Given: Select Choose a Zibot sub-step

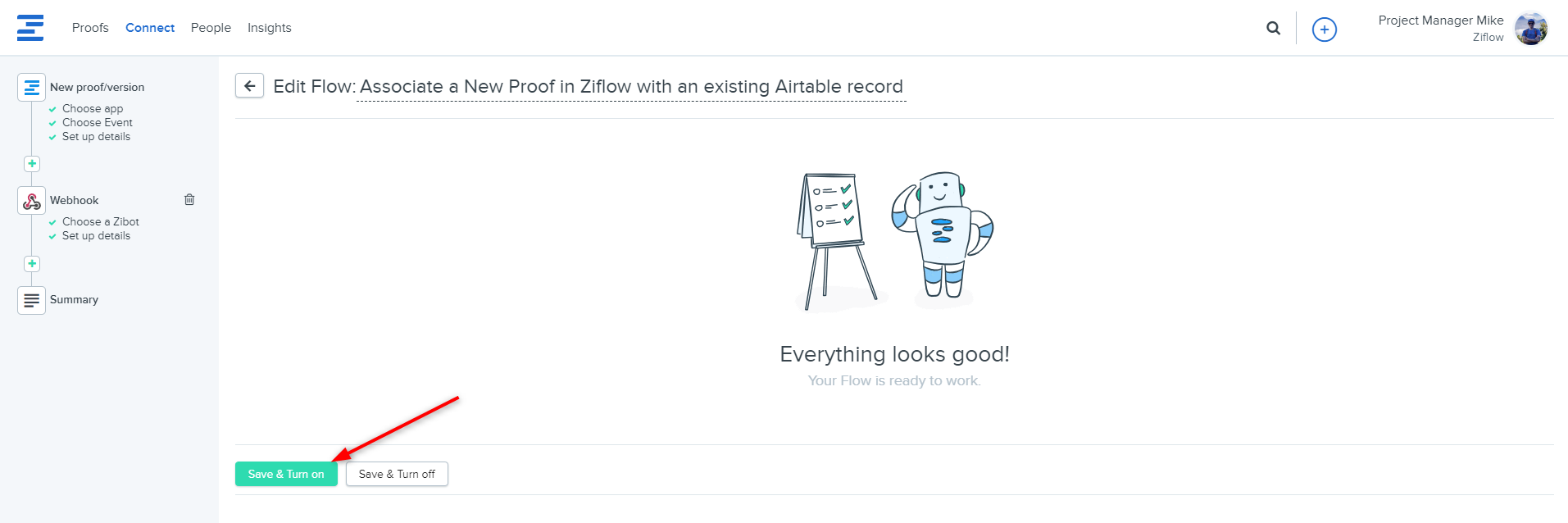Looking at the screenshot, I should click(x=100, y=222).
